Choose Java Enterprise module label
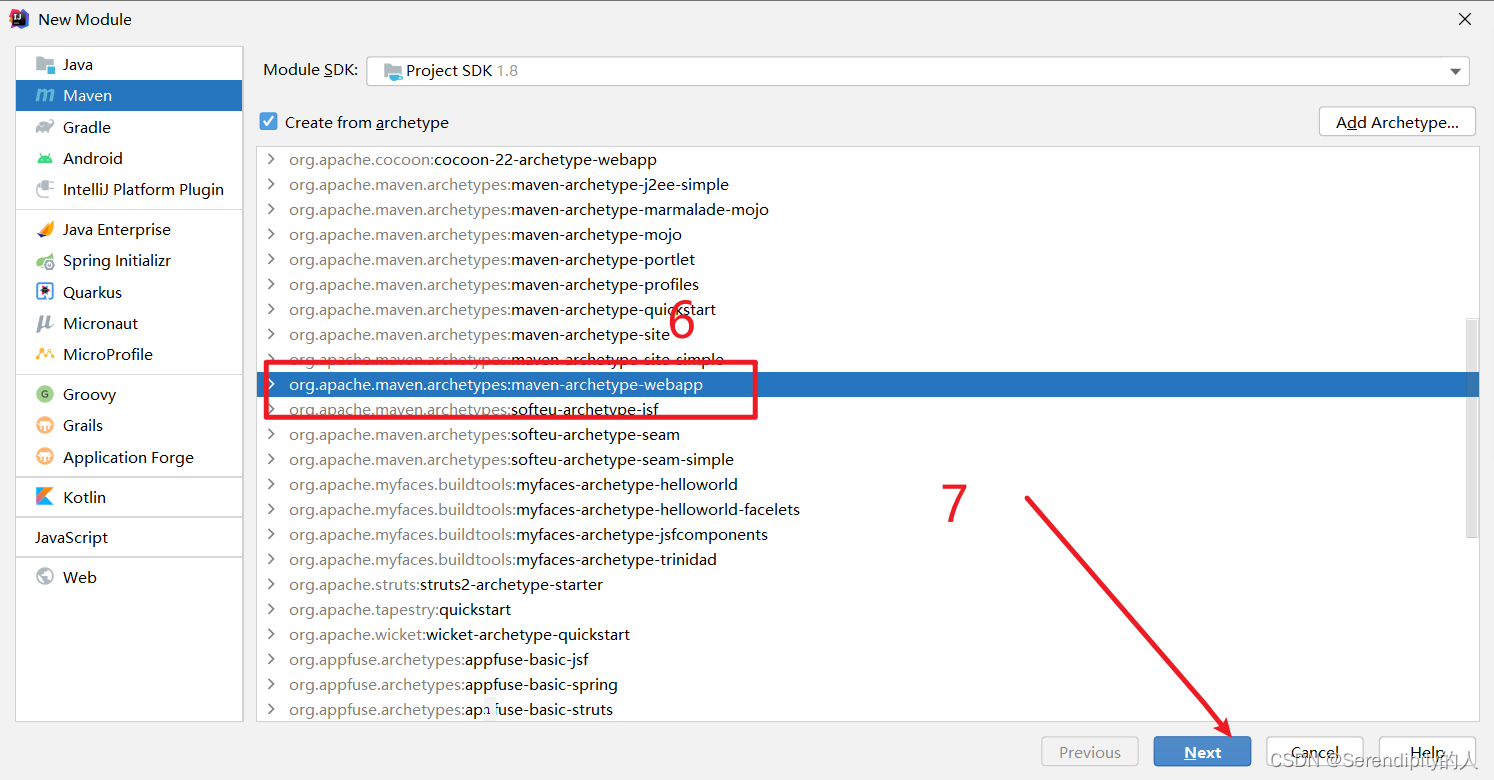The height and width of the screenshot is (780, 1494). coord(117,229)
